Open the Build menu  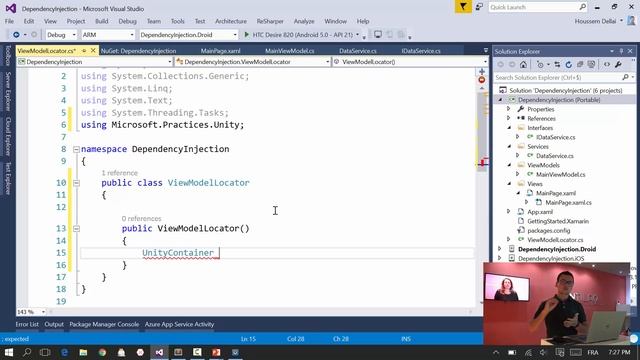(x=102, y=21)
